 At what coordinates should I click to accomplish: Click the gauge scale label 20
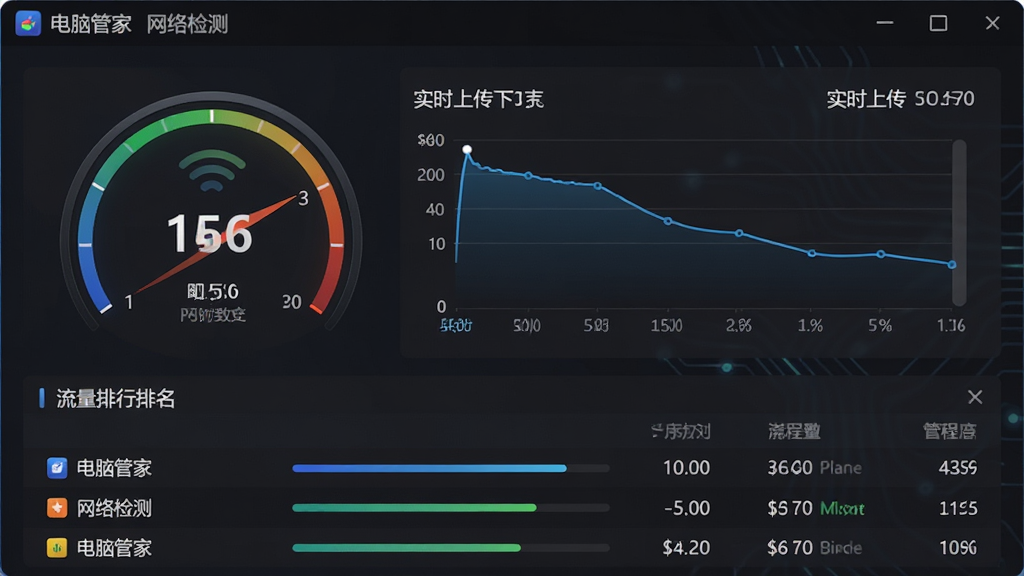click(291, 302)
